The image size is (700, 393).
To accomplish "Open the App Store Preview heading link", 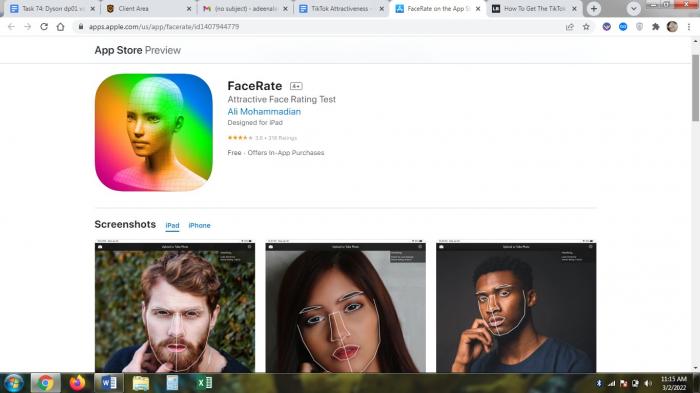I will pyautogui.click(x=138, y=50).
